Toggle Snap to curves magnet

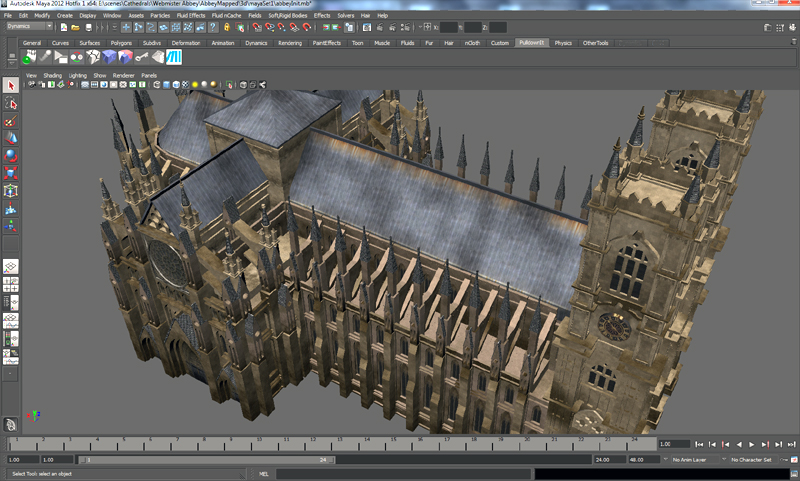tap(269, 27)
